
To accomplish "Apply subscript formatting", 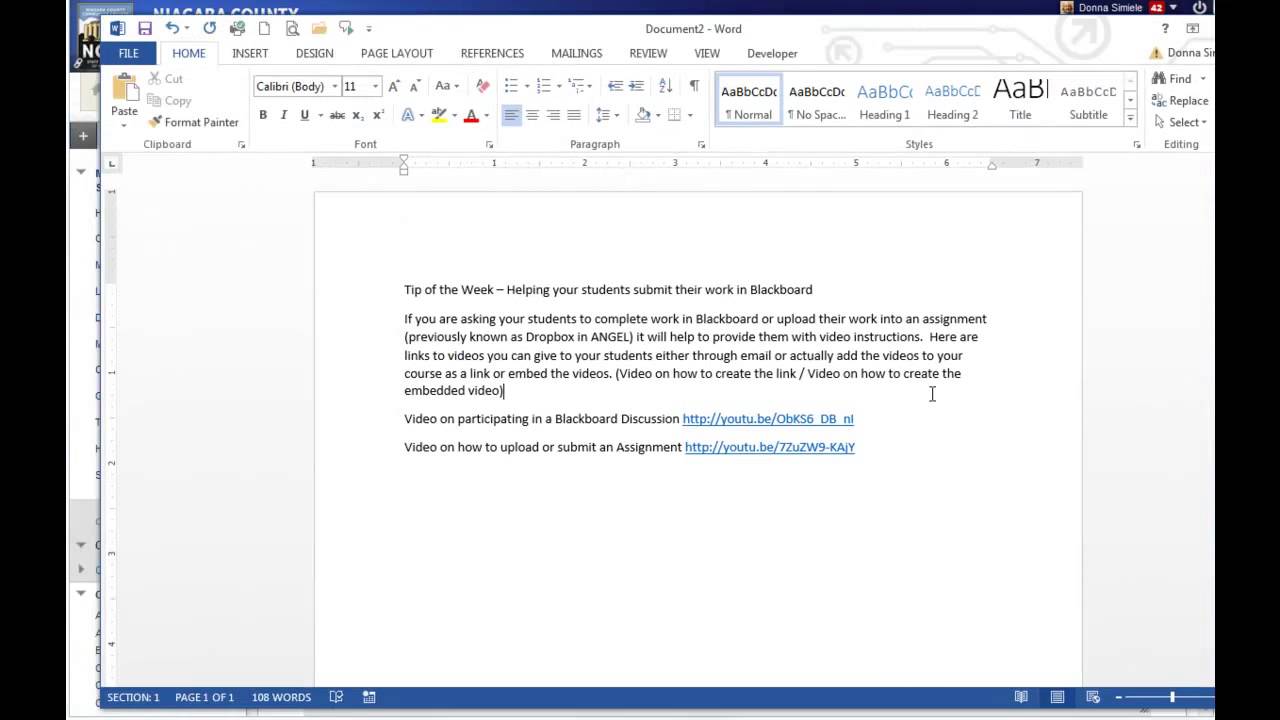I will [358, 115].
